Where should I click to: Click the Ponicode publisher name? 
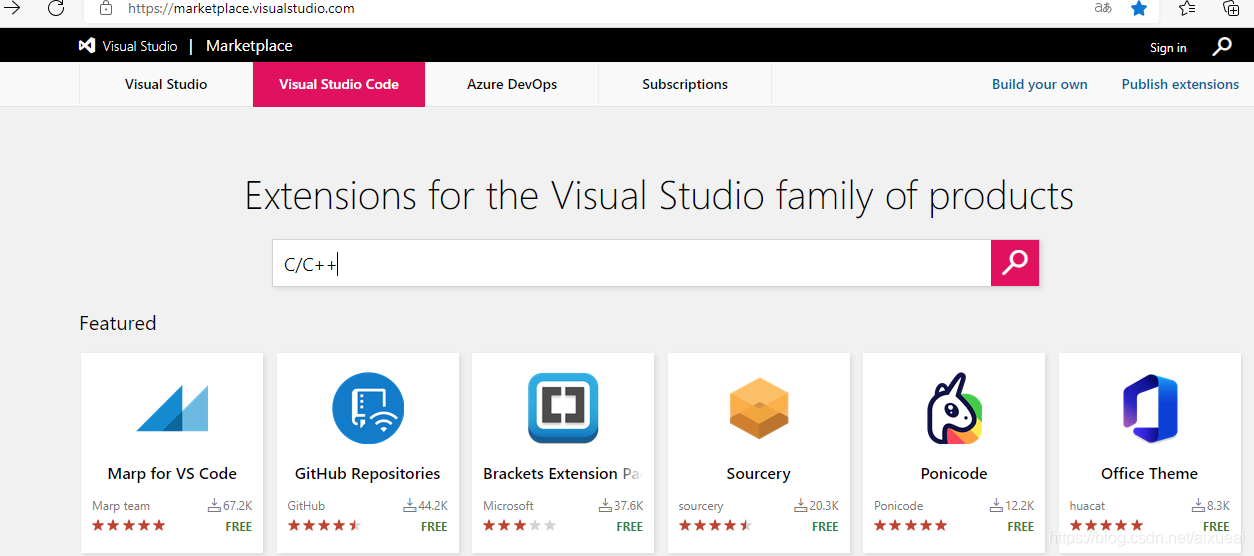point(899,506)
